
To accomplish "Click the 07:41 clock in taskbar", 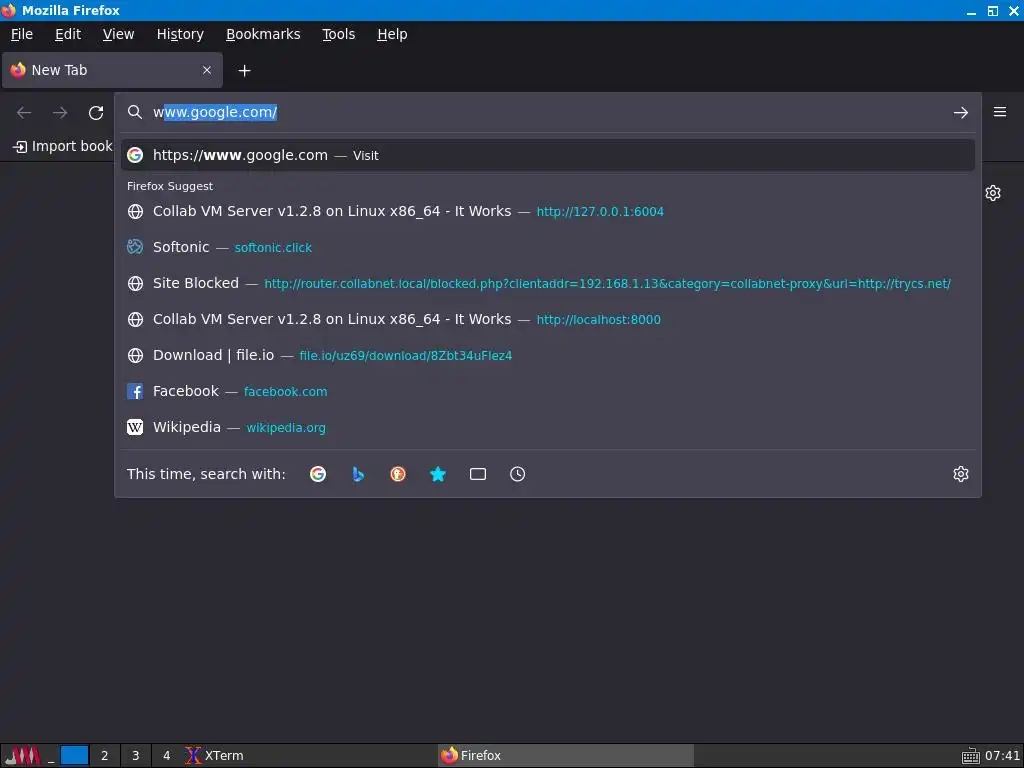I will click(x=1002, y=756).
